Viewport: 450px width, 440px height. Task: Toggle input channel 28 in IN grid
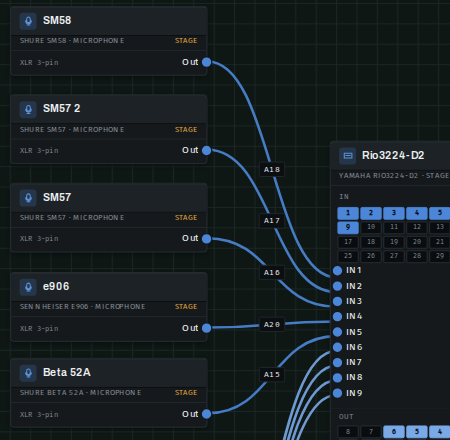[417, 256]
